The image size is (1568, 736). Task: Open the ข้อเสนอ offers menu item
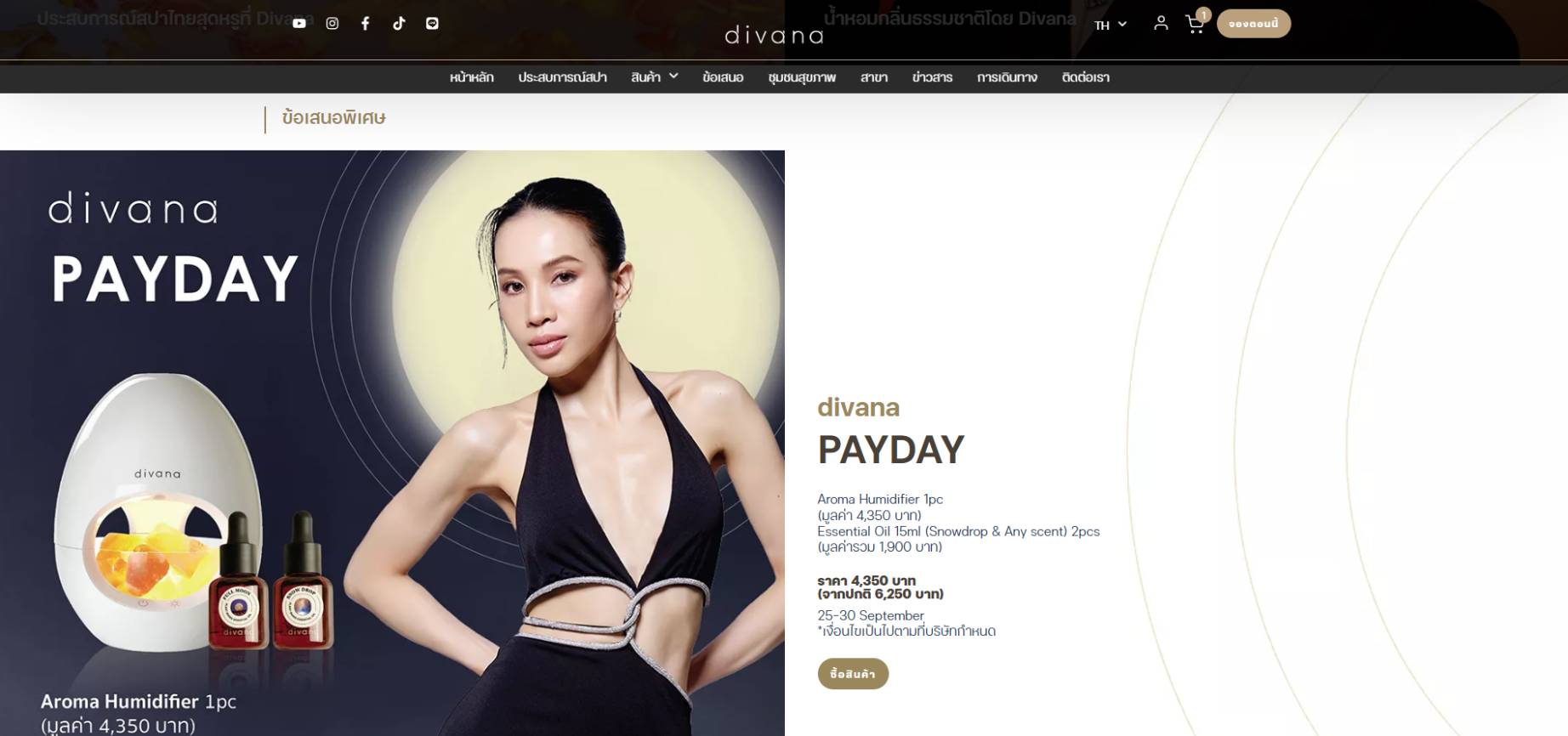[723, 77]
